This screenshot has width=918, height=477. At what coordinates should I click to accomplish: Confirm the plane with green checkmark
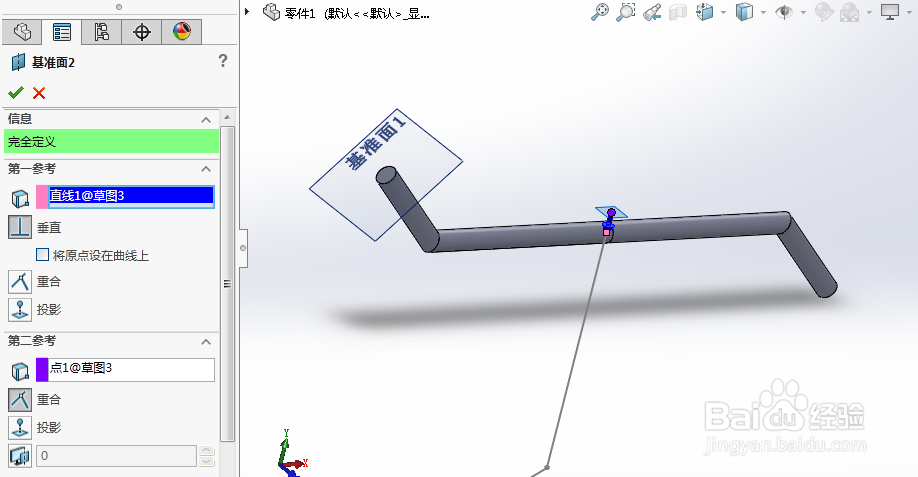tap(16, 92)
